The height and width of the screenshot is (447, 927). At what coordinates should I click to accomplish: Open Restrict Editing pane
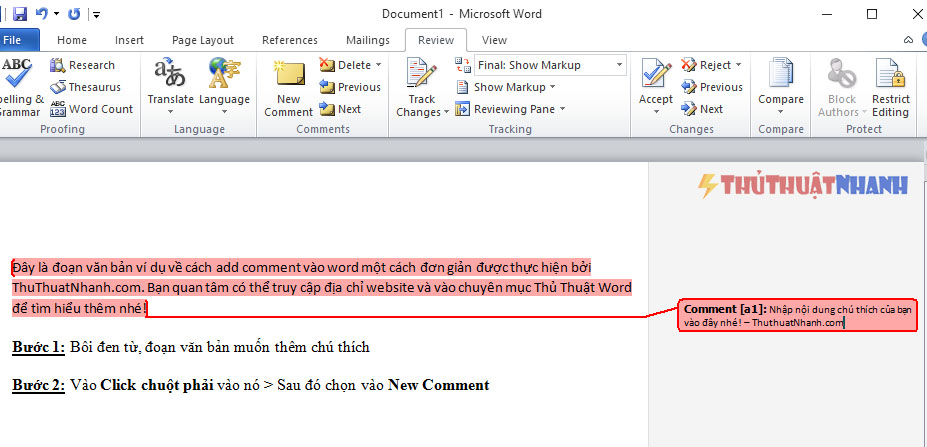pyautogui.click(x=890, y=88)
